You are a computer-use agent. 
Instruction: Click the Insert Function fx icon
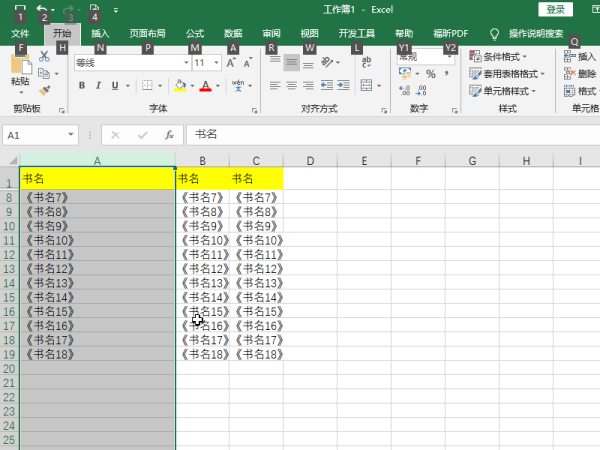[x=169, y=134]
